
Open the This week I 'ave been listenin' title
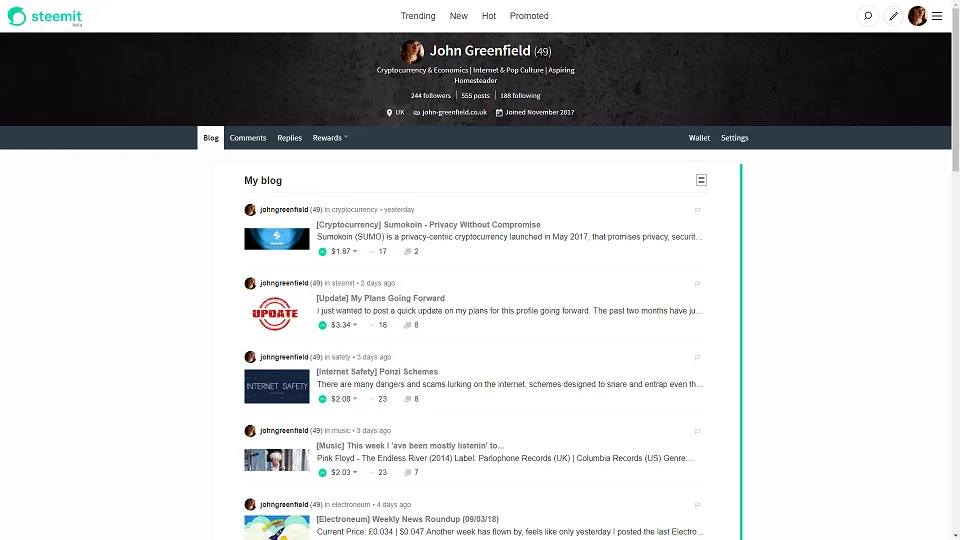tap(410, 446)
